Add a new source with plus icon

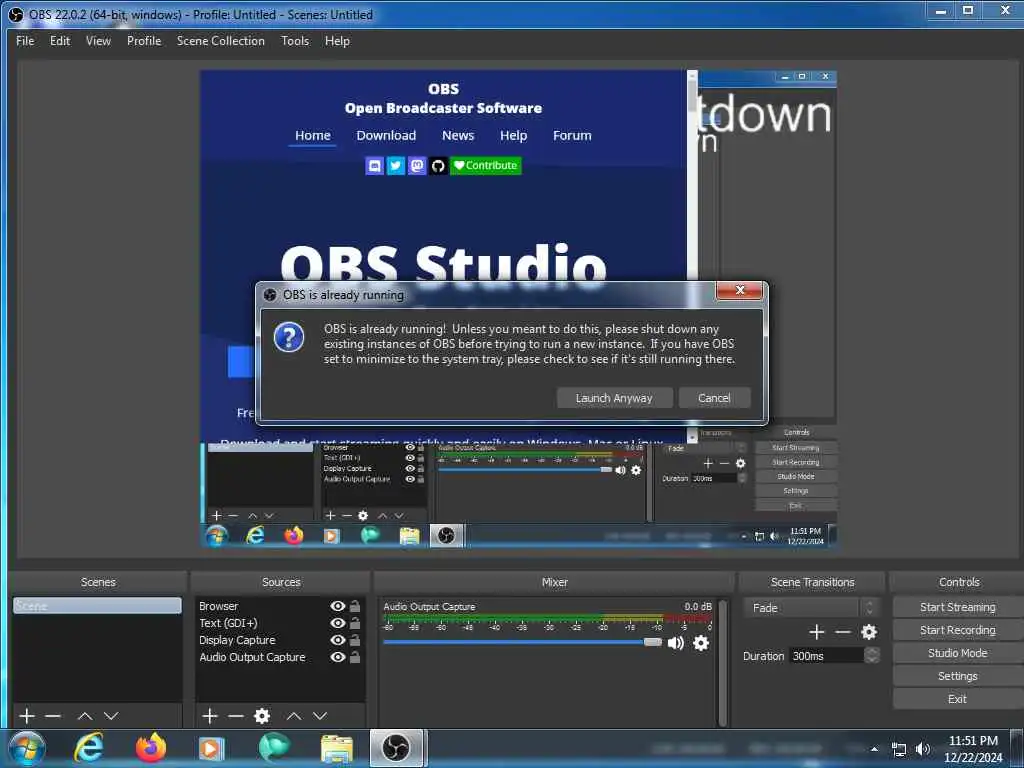(210, 716)
